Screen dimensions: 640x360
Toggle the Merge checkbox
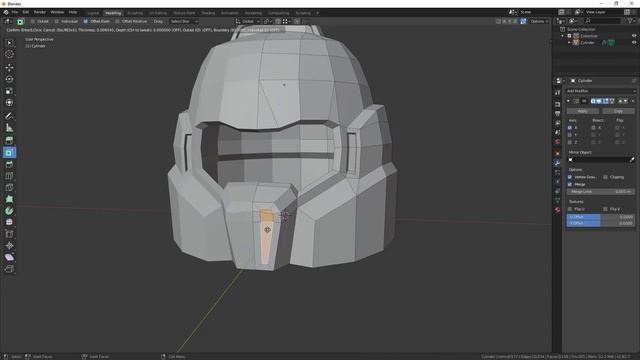570,184
